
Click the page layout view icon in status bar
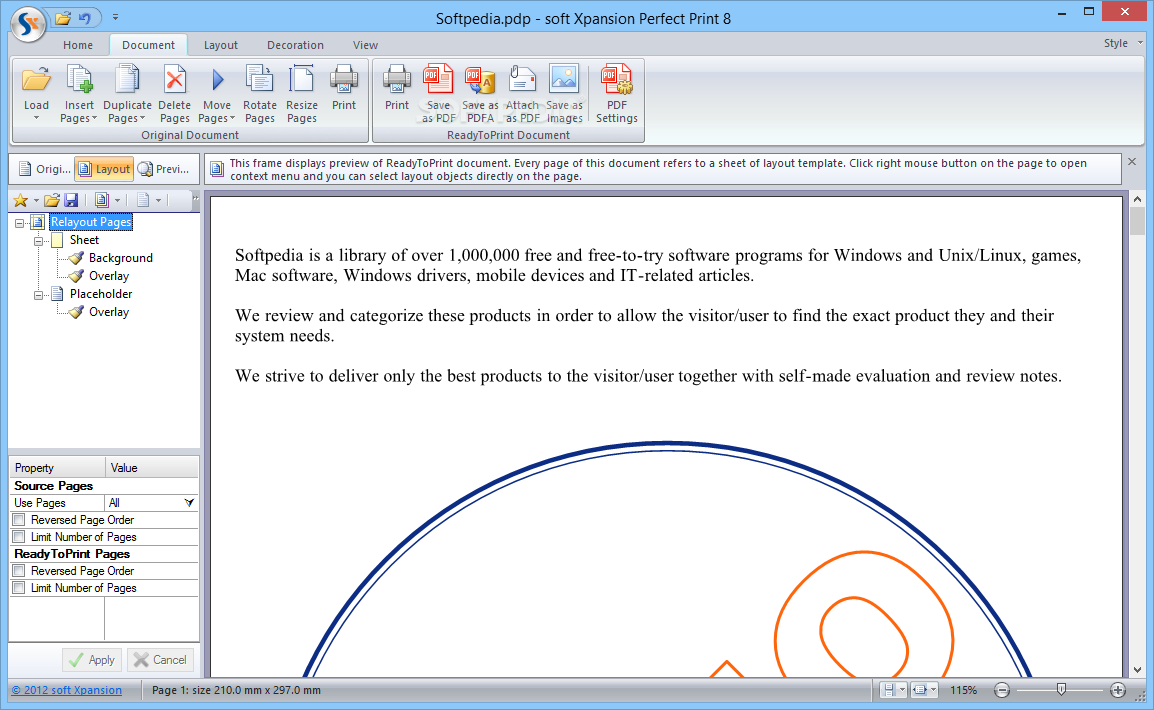click(889, 690)
